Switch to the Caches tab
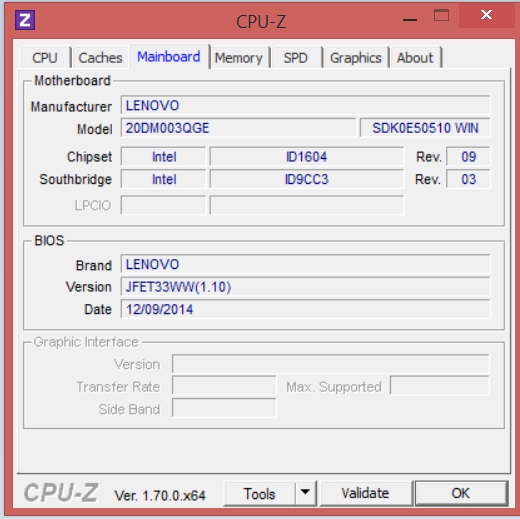This screenshot has height=519, width=520. click(x=100, y=58)
